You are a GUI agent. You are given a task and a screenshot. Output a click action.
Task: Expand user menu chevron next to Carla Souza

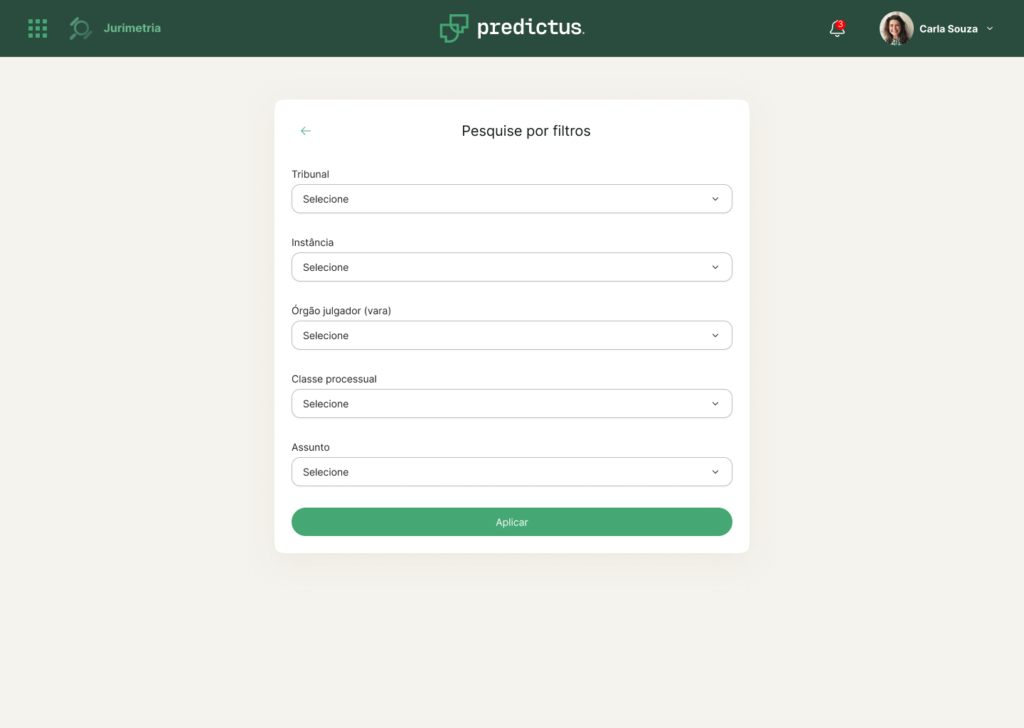point(990,28)
